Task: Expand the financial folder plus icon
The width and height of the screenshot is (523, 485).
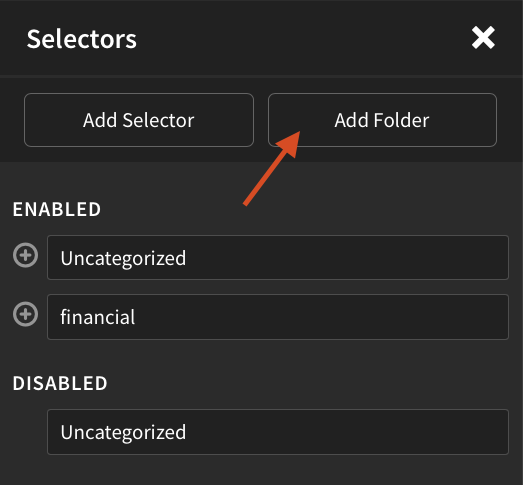Action: click(25, 314)
